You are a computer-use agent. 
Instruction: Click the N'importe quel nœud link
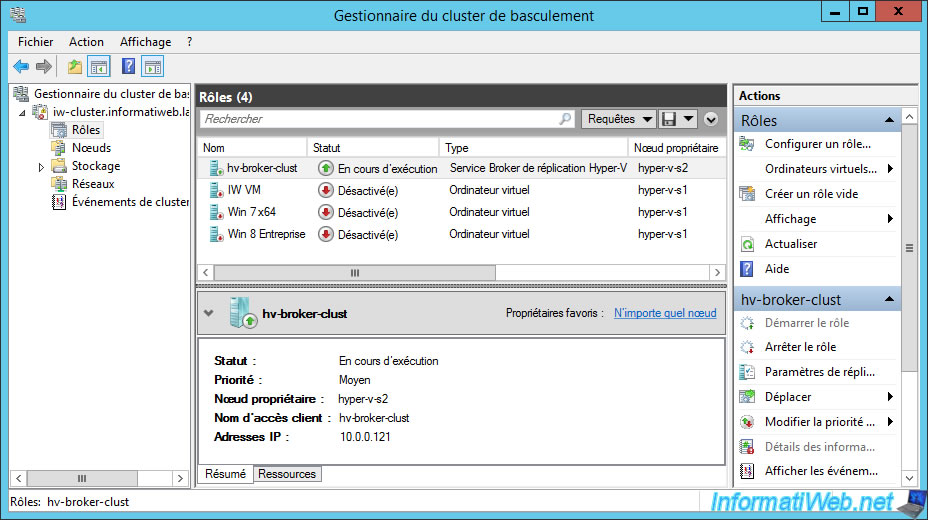(x=665, y=313)
